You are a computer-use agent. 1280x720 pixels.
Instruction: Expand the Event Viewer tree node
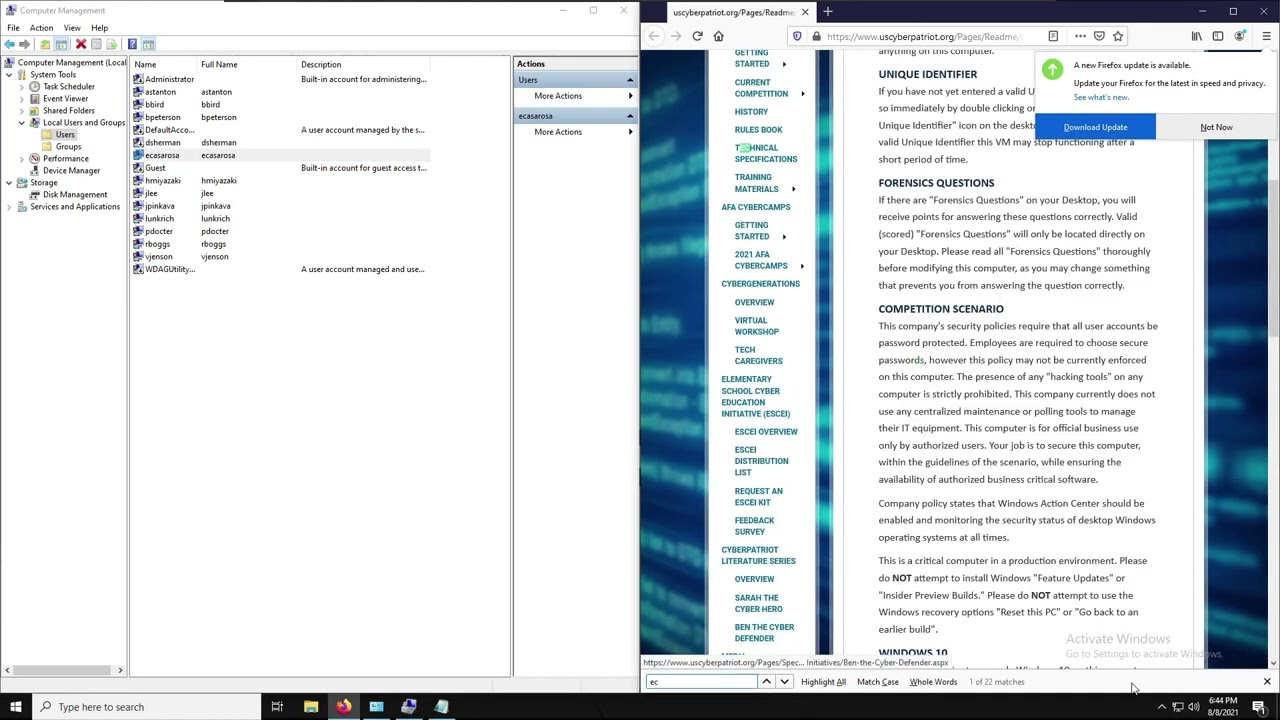tap(22, 99)
